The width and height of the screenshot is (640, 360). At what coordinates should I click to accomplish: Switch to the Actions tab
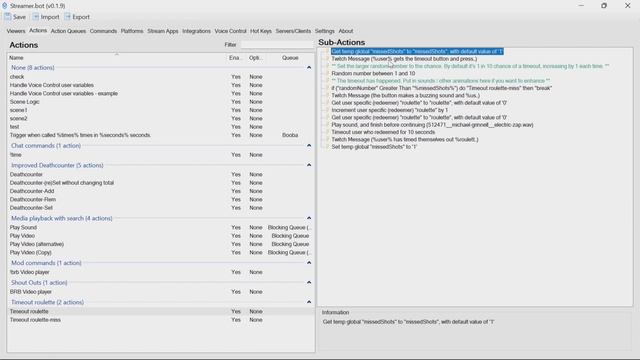coord(38,31)
